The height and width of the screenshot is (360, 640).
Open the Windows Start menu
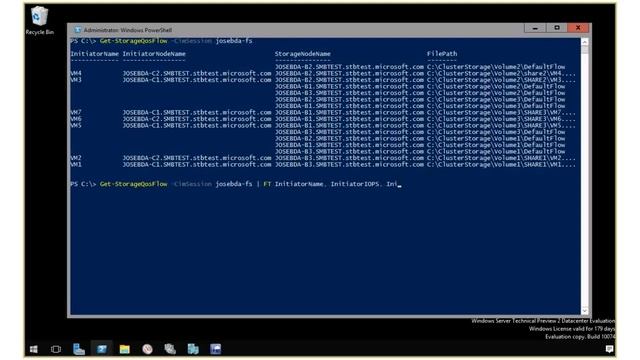33,349
